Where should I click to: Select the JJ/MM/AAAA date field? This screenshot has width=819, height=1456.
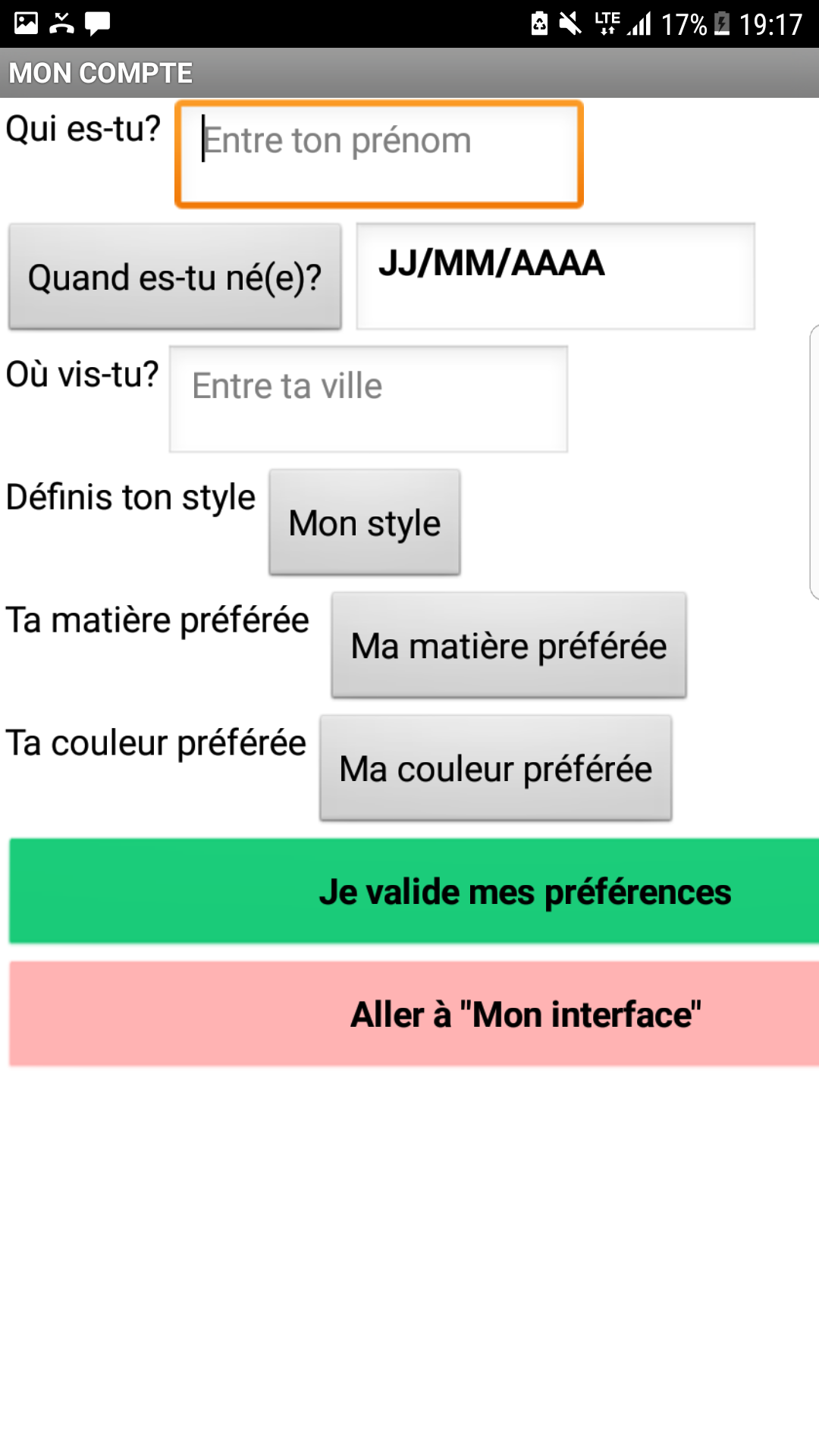[556, 276]
